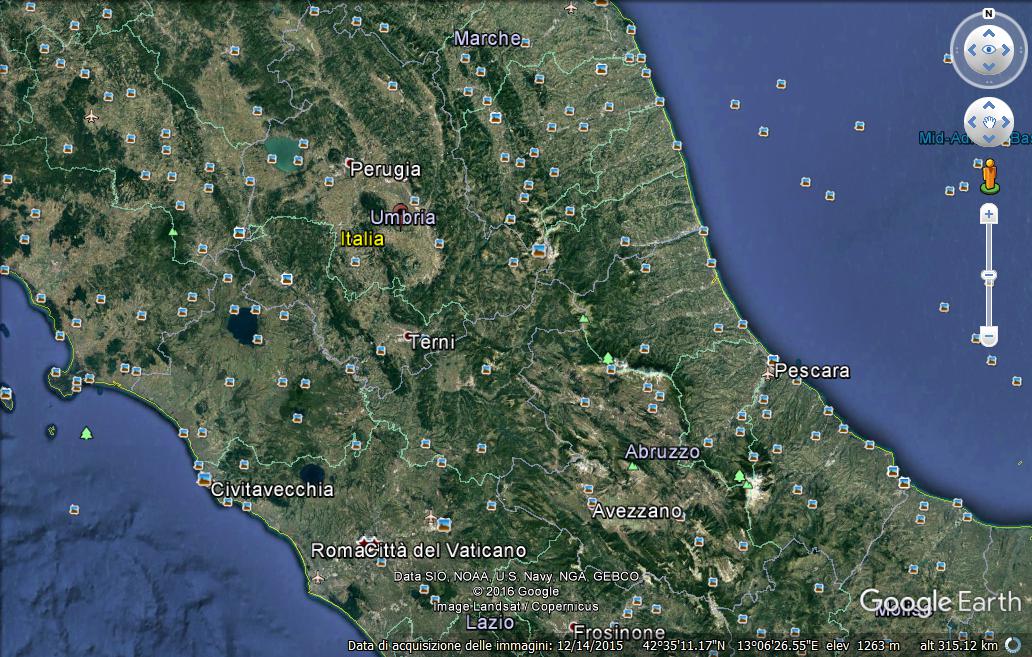Click the zoom in plus button
The image size is (1032, 657).
[x=989, y=214]
